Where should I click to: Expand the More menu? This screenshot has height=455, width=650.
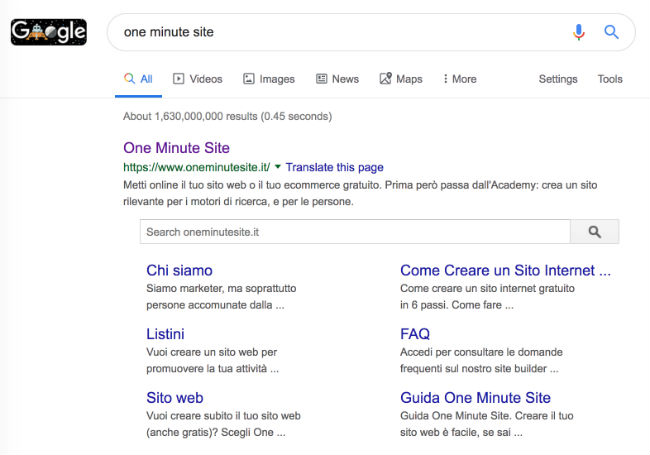pyautogui.click(x=460, y=79)
